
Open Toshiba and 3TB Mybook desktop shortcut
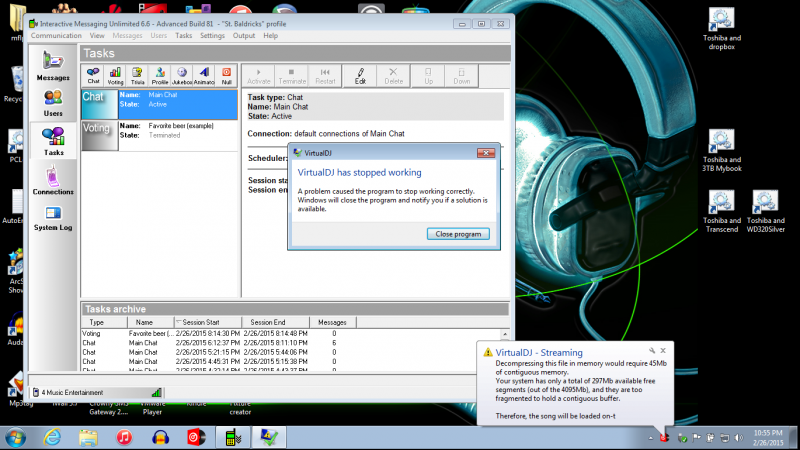pos(721,151)
